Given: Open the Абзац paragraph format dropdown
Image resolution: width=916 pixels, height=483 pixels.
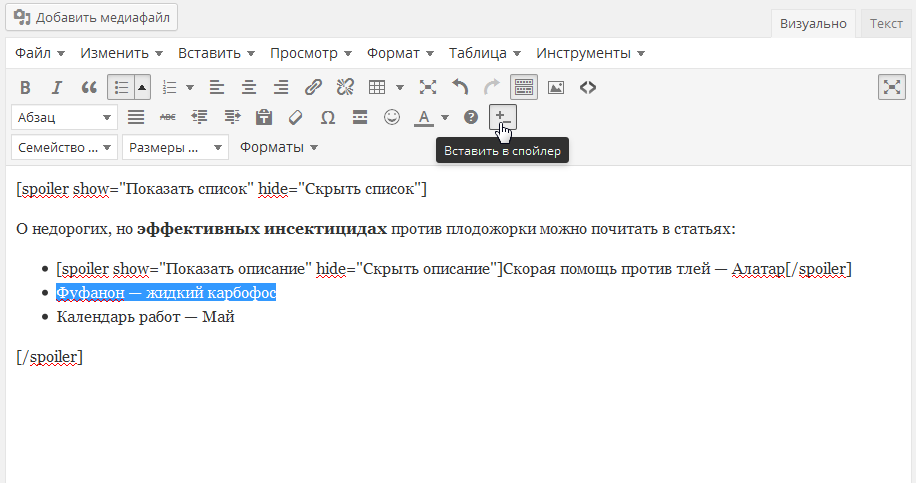Looking at the screenshot, I should click(64, 117).
